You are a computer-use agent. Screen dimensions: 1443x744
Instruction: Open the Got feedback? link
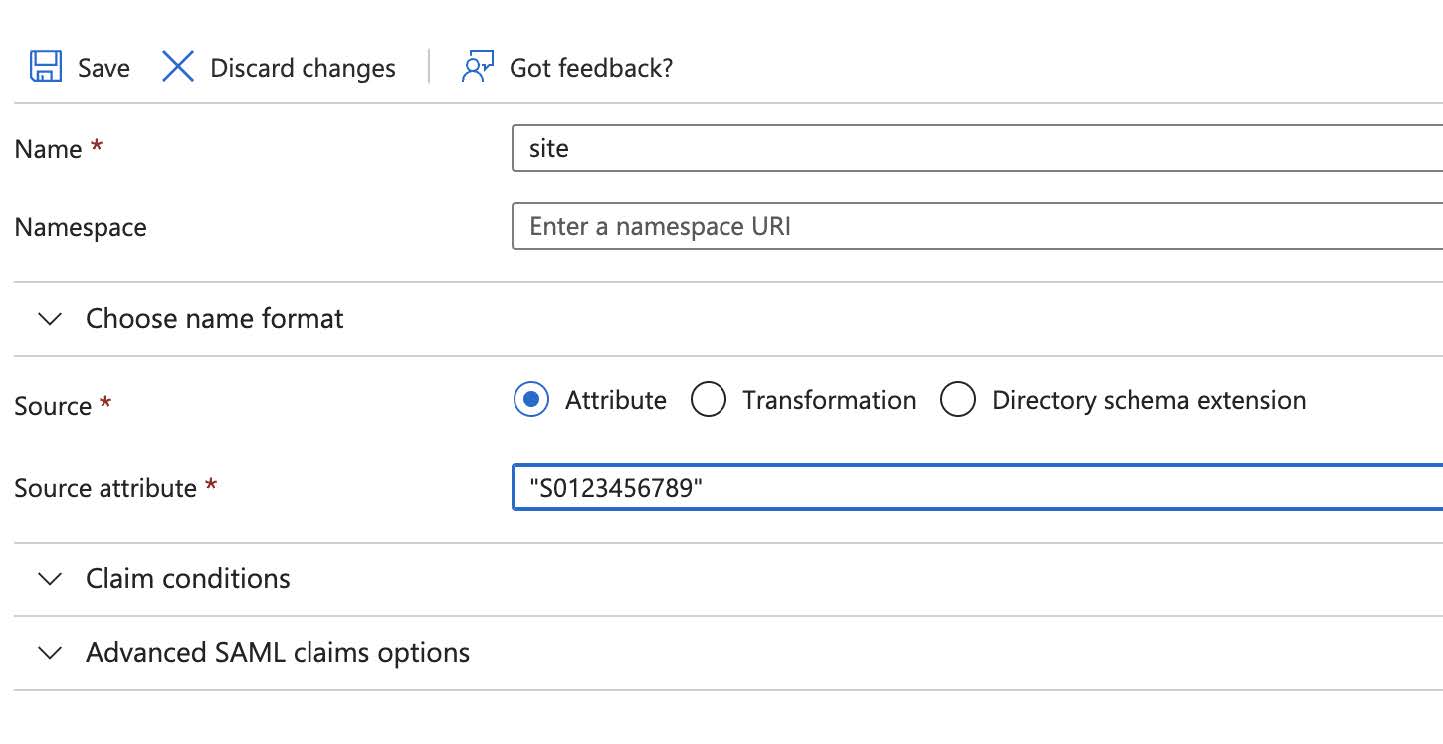(591, 68)
